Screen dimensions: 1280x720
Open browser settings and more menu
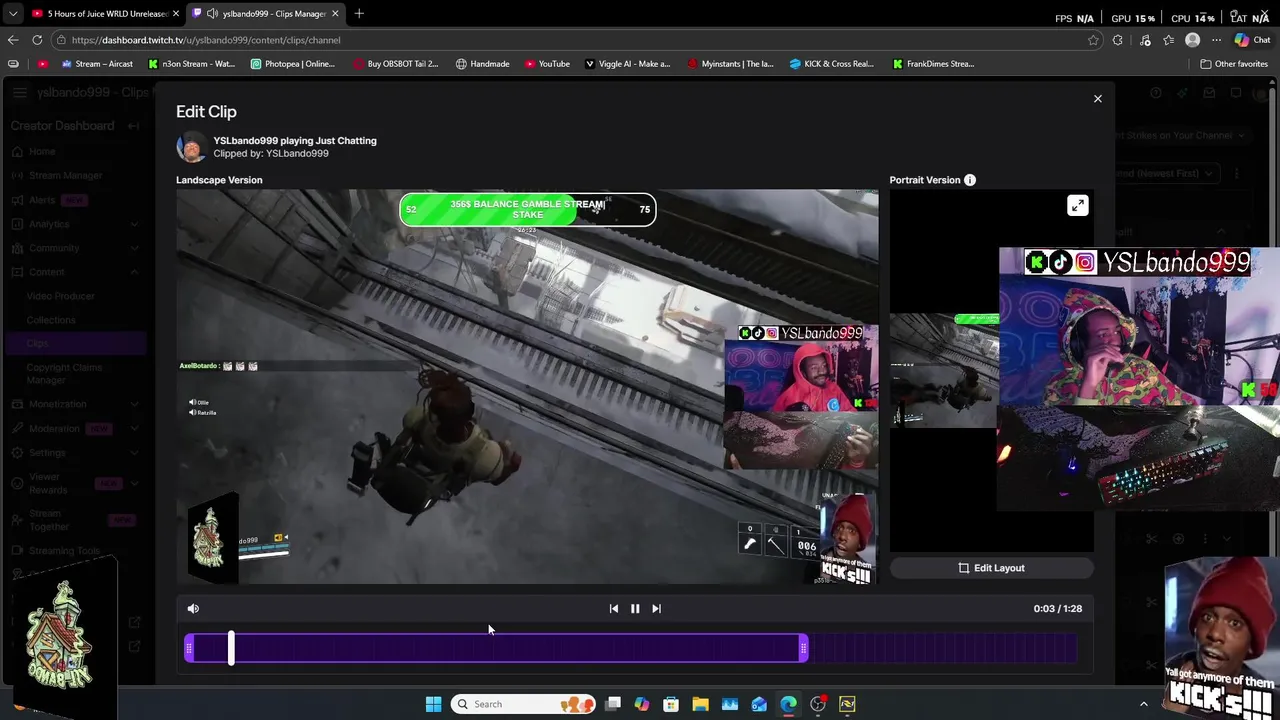pos(1216,40)
